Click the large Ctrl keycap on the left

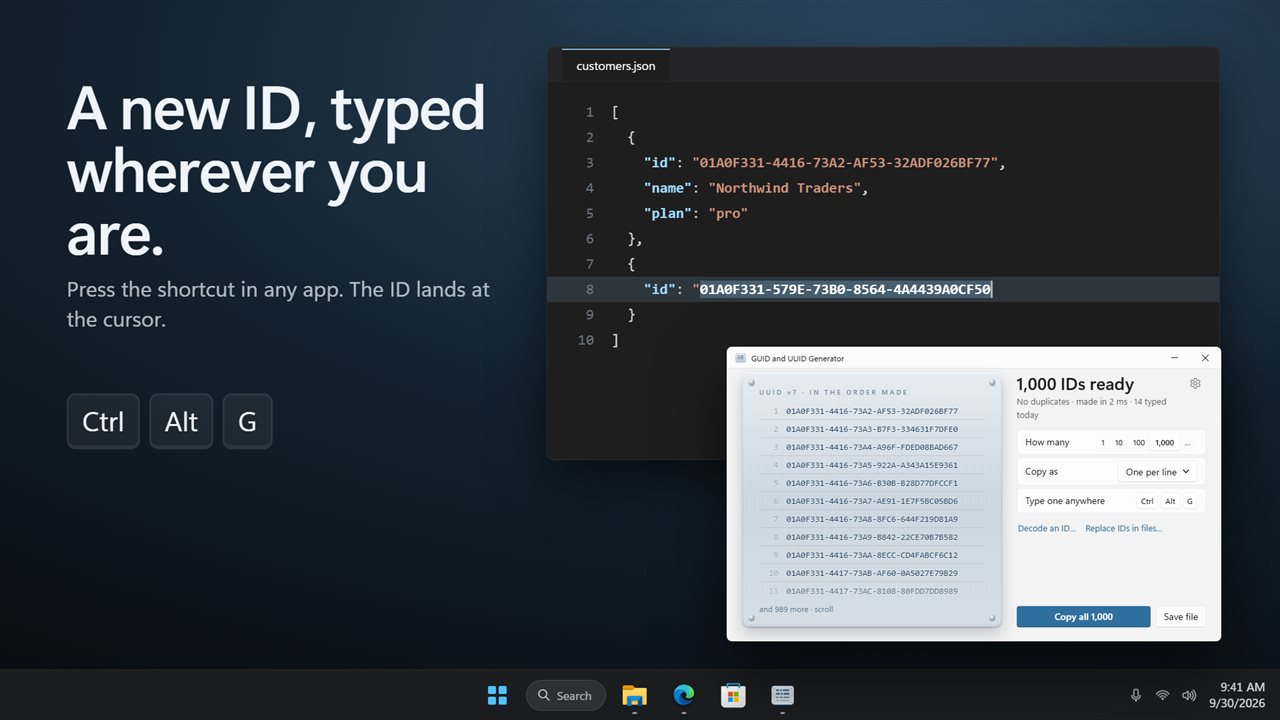tap(103, 421)
